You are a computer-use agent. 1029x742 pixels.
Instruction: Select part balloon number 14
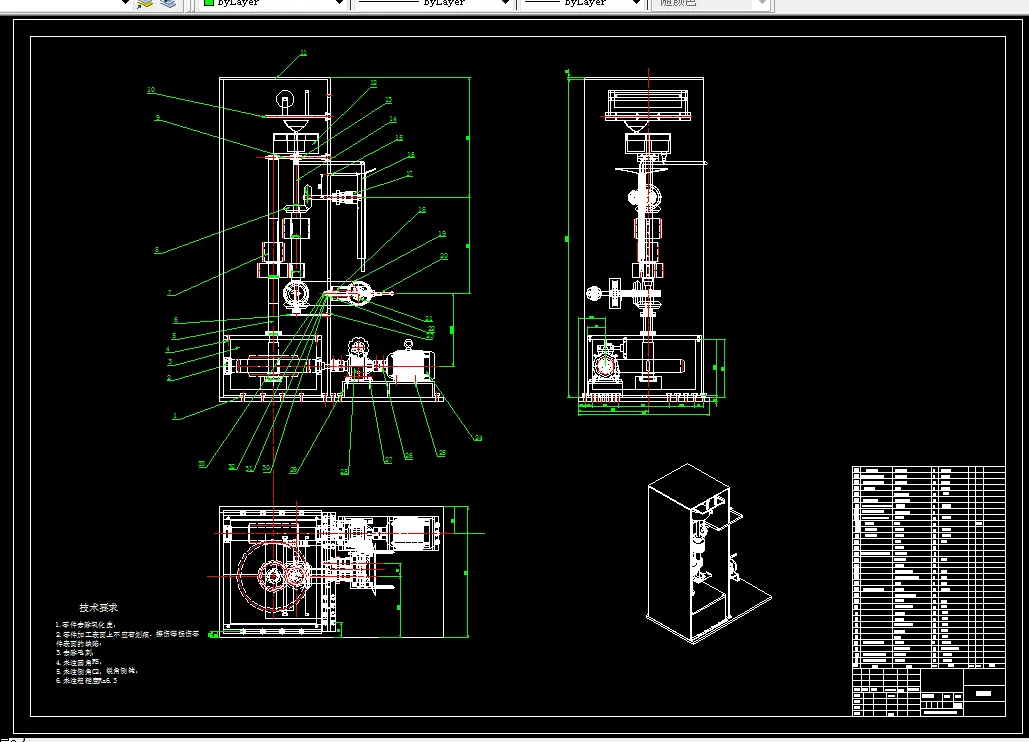(392, 119)
